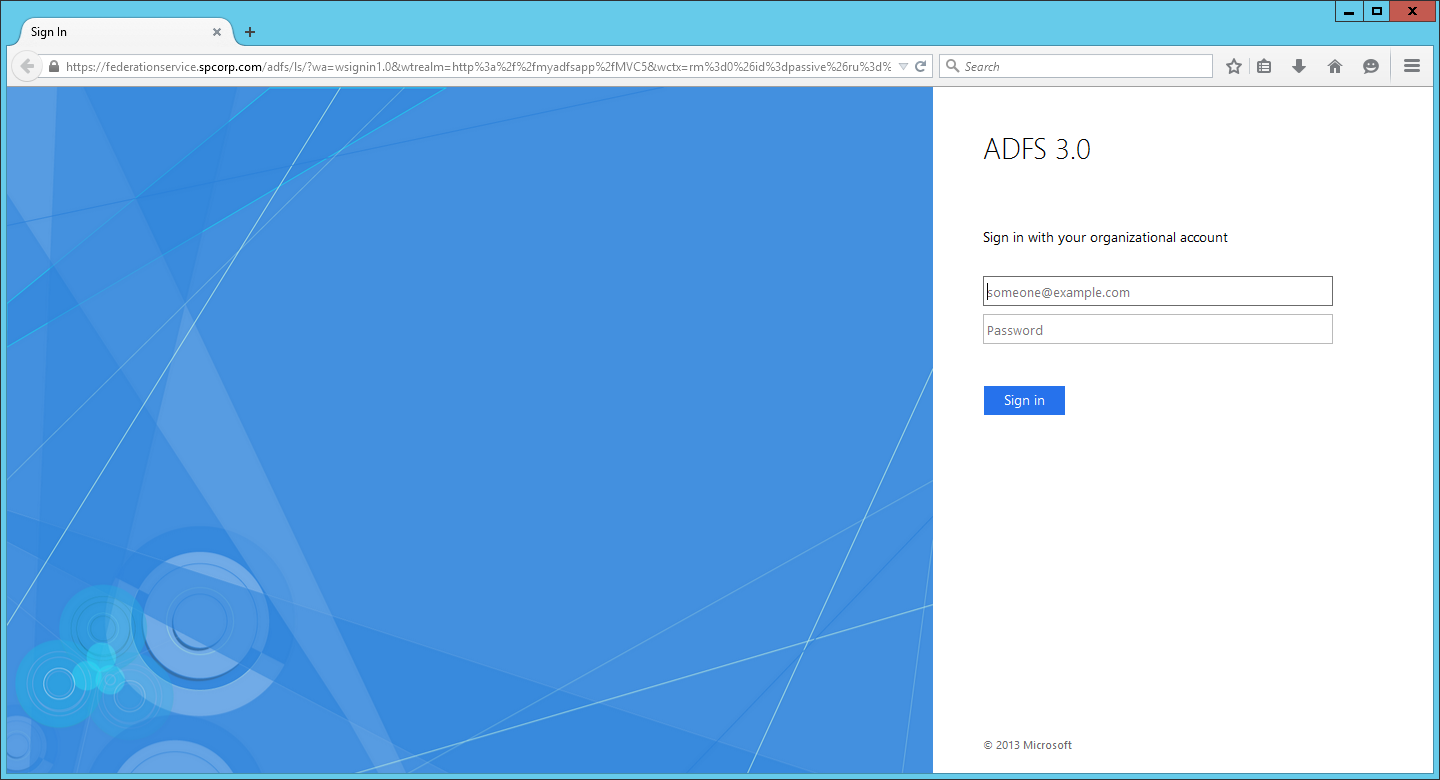
Task: Click the © 2013 Microsoft text
Action: [x=1027, y=744]
